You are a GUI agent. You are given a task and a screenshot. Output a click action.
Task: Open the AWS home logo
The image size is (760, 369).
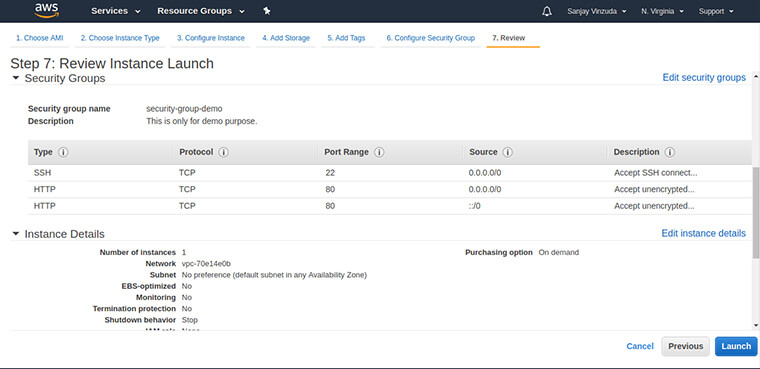click(47, 11)
